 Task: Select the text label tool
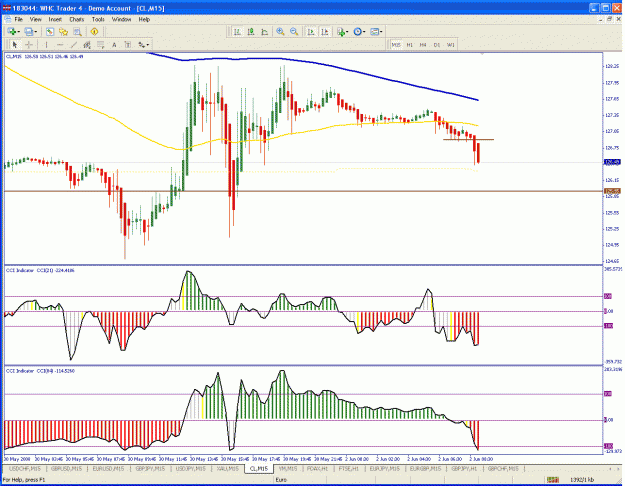pos(128,45)
